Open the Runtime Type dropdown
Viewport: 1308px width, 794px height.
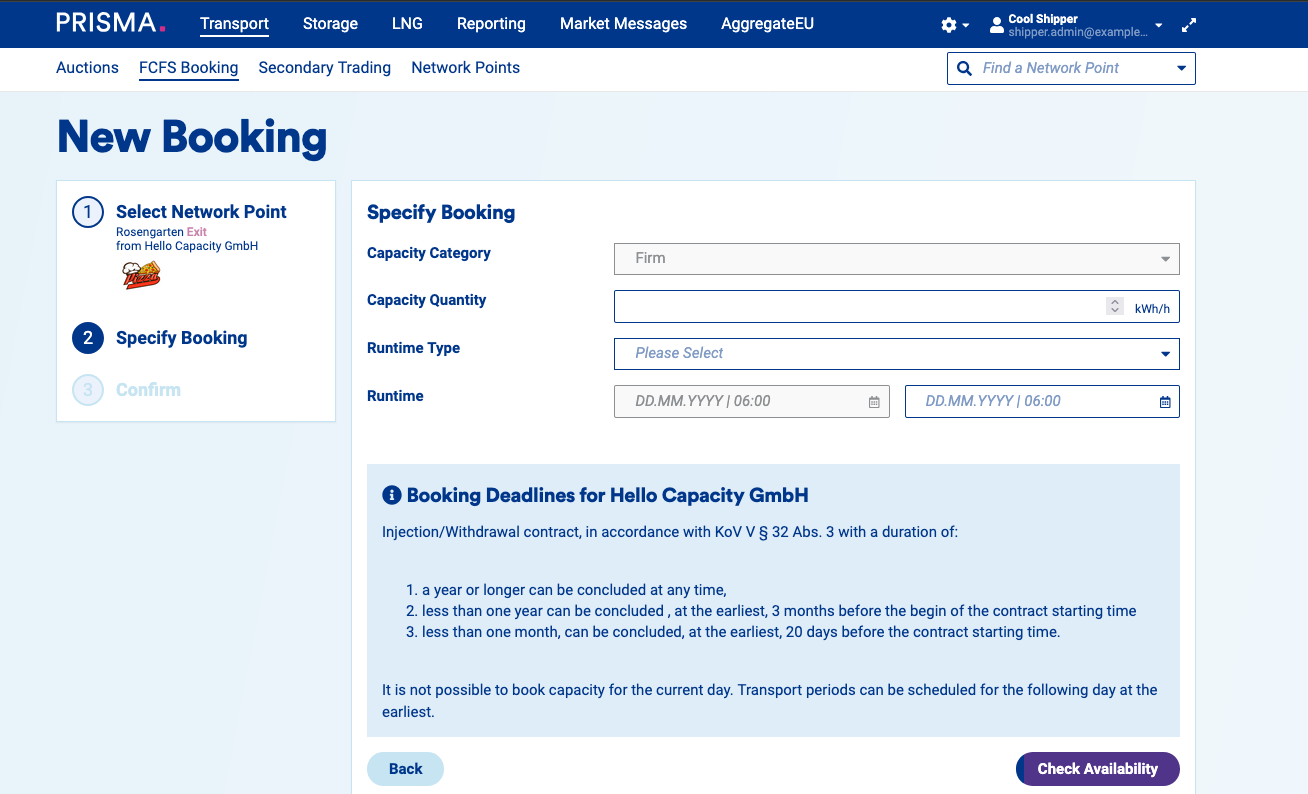tap(897, 354)
